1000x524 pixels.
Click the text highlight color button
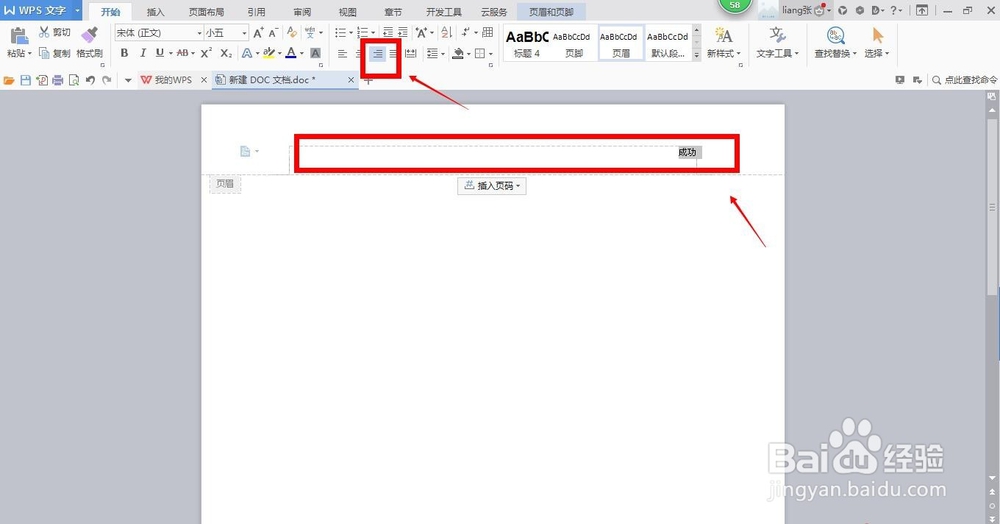269,54
